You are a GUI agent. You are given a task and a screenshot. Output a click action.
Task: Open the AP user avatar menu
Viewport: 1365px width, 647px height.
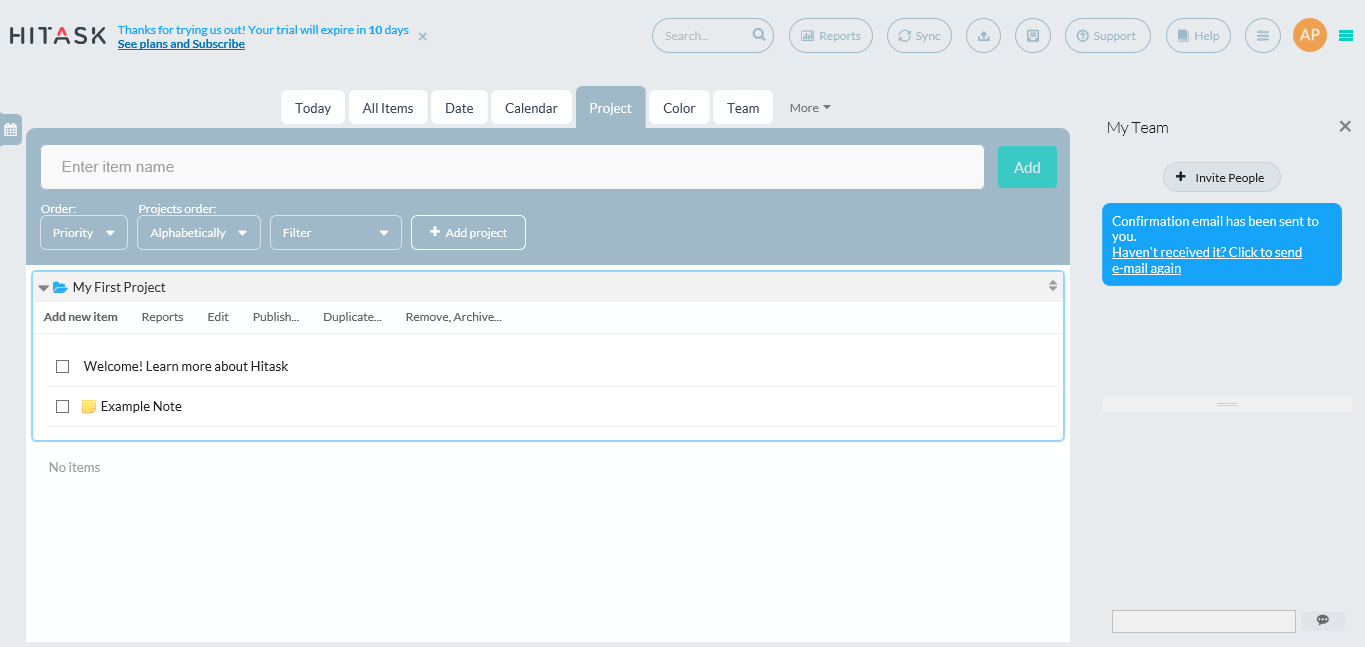(x=1310, y=35)
